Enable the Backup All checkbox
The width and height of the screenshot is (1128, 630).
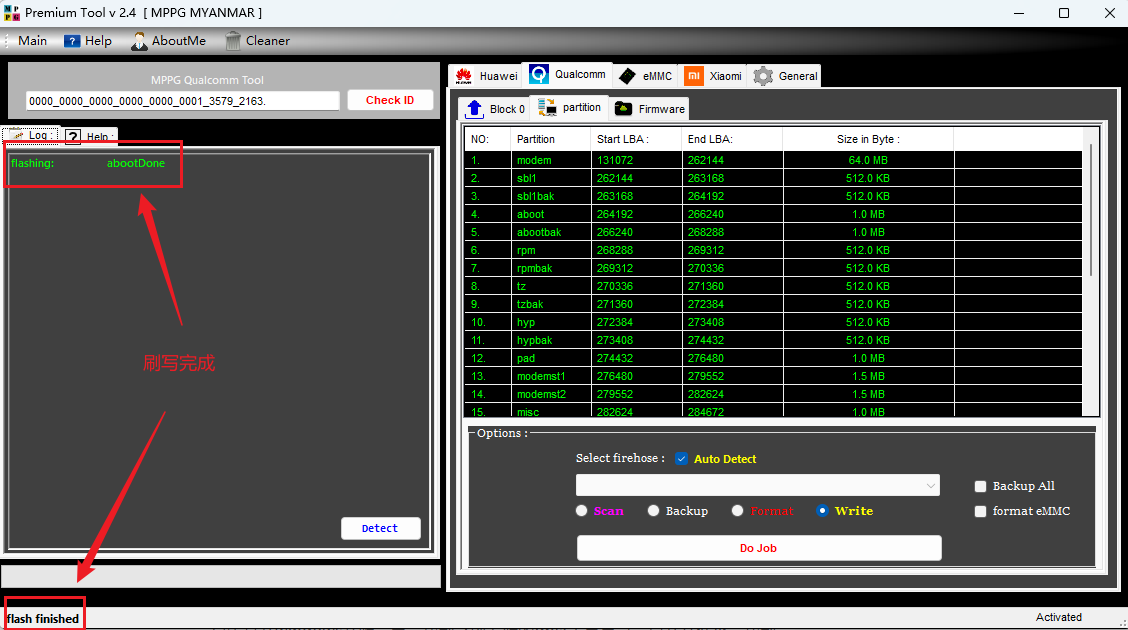981,487
